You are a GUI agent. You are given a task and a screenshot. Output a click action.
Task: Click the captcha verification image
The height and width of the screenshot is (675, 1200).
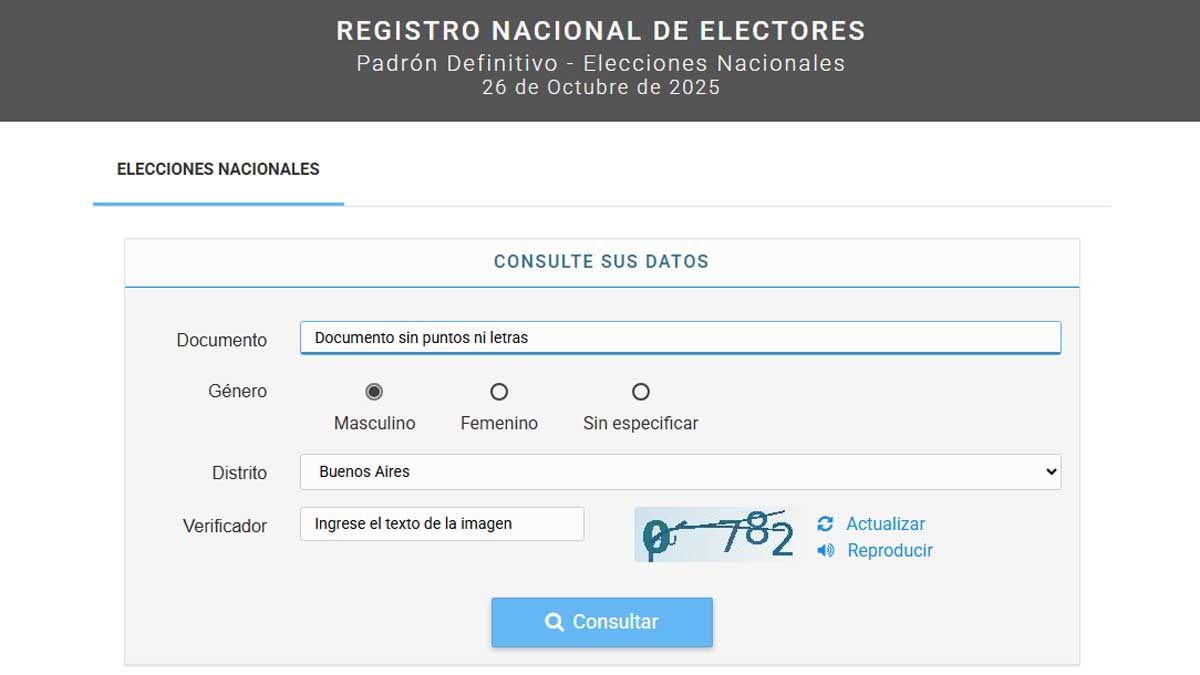(717, 535)
